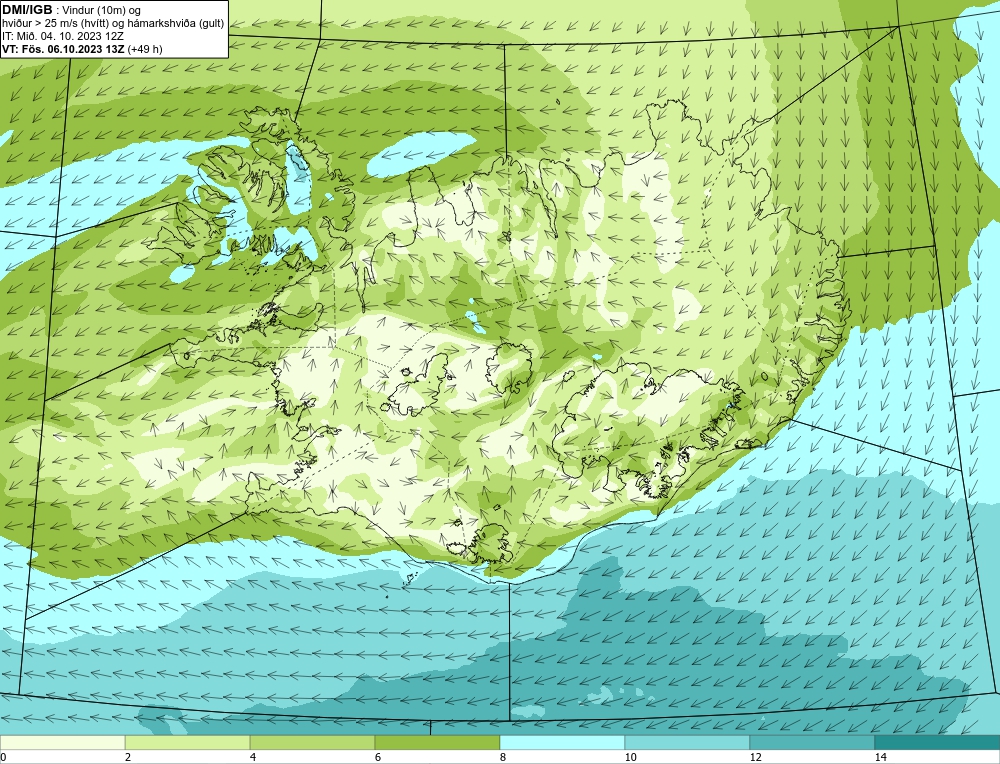Click the legend label '2'
Image resolution: width=1000 pixels, height=764 pixels.
tap(128, 757)
